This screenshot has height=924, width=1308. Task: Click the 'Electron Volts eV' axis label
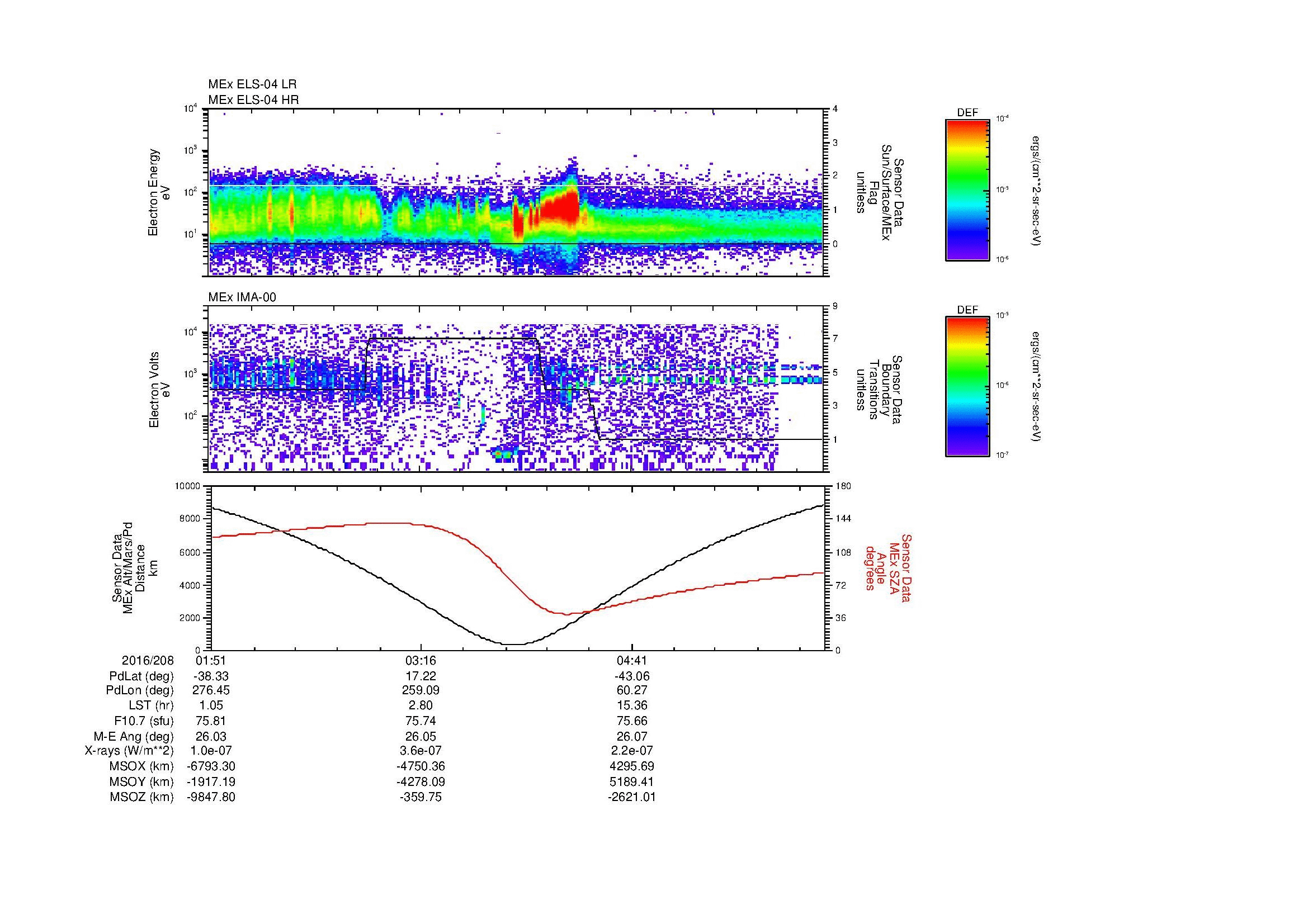tap(159, 390)
